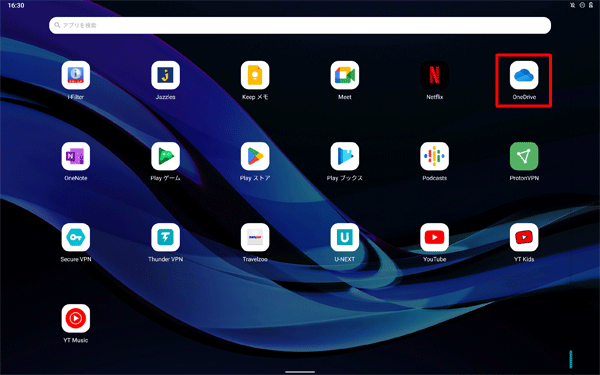
Task: Tap the clock showing 16:30
Action: point(16,5)
